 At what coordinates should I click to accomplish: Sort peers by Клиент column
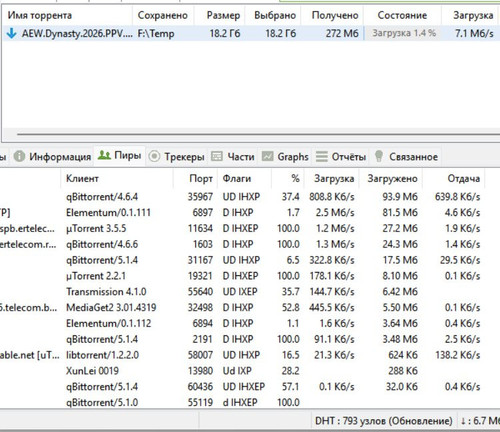pyautogui.click(x=82, y=179)
